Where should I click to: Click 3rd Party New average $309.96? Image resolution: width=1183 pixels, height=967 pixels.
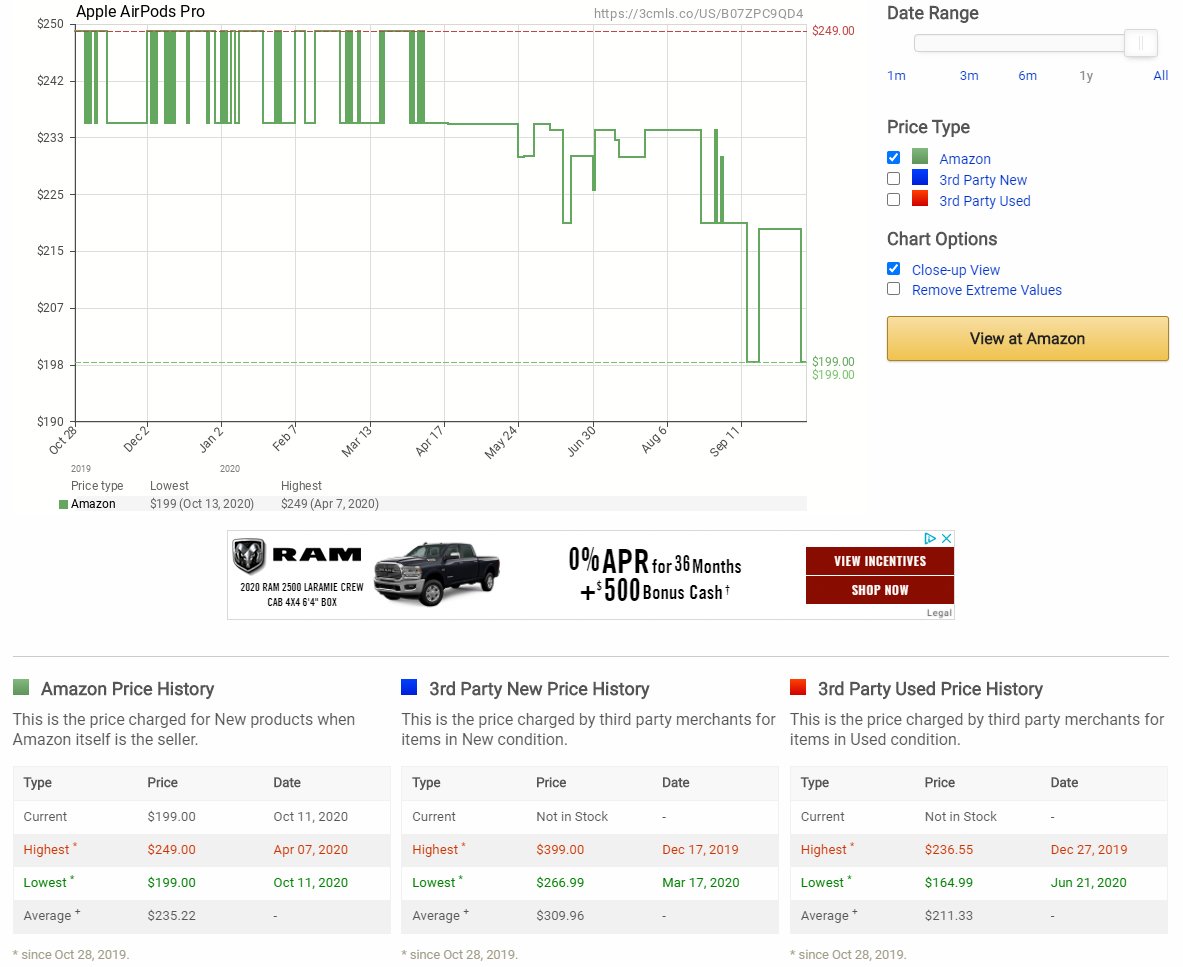click(560, 916)
